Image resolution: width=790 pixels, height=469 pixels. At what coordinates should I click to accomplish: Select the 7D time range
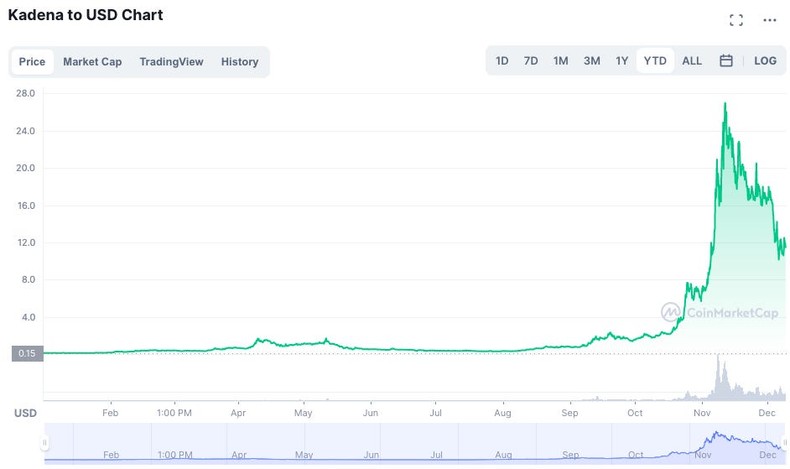click(531, 61)
